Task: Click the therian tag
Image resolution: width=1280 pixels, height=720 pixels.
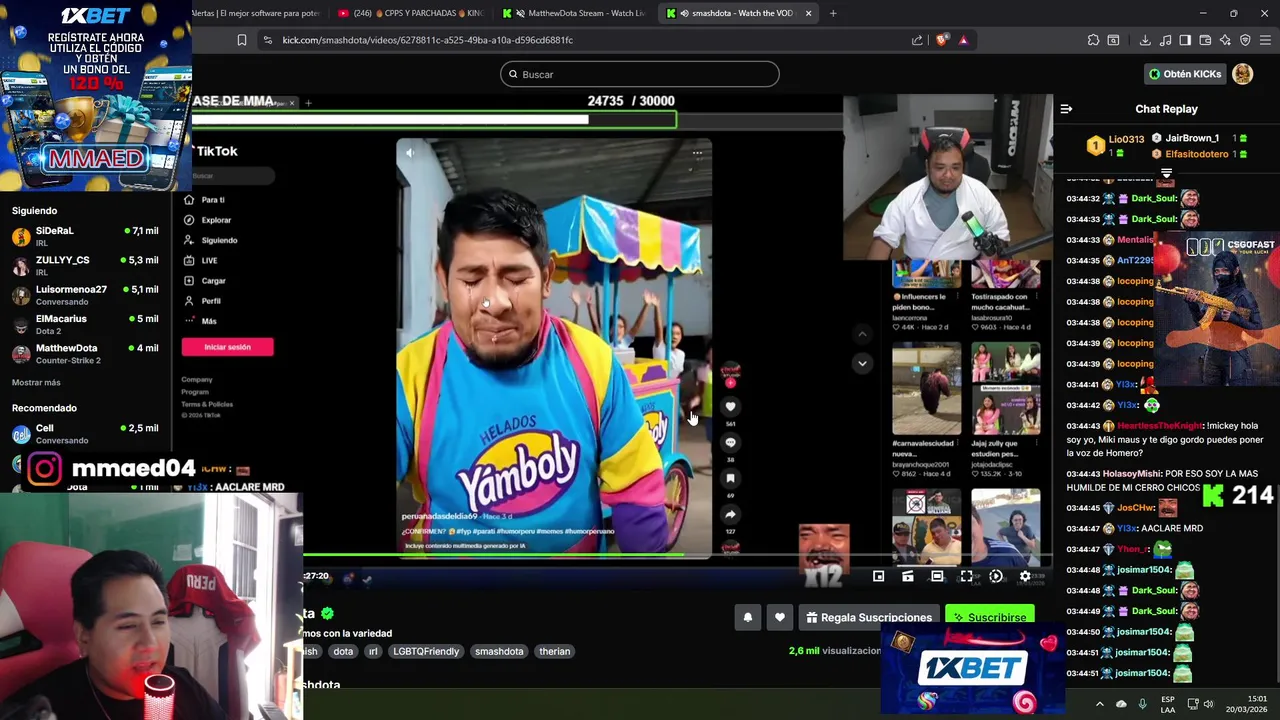Action: point(554,651)
